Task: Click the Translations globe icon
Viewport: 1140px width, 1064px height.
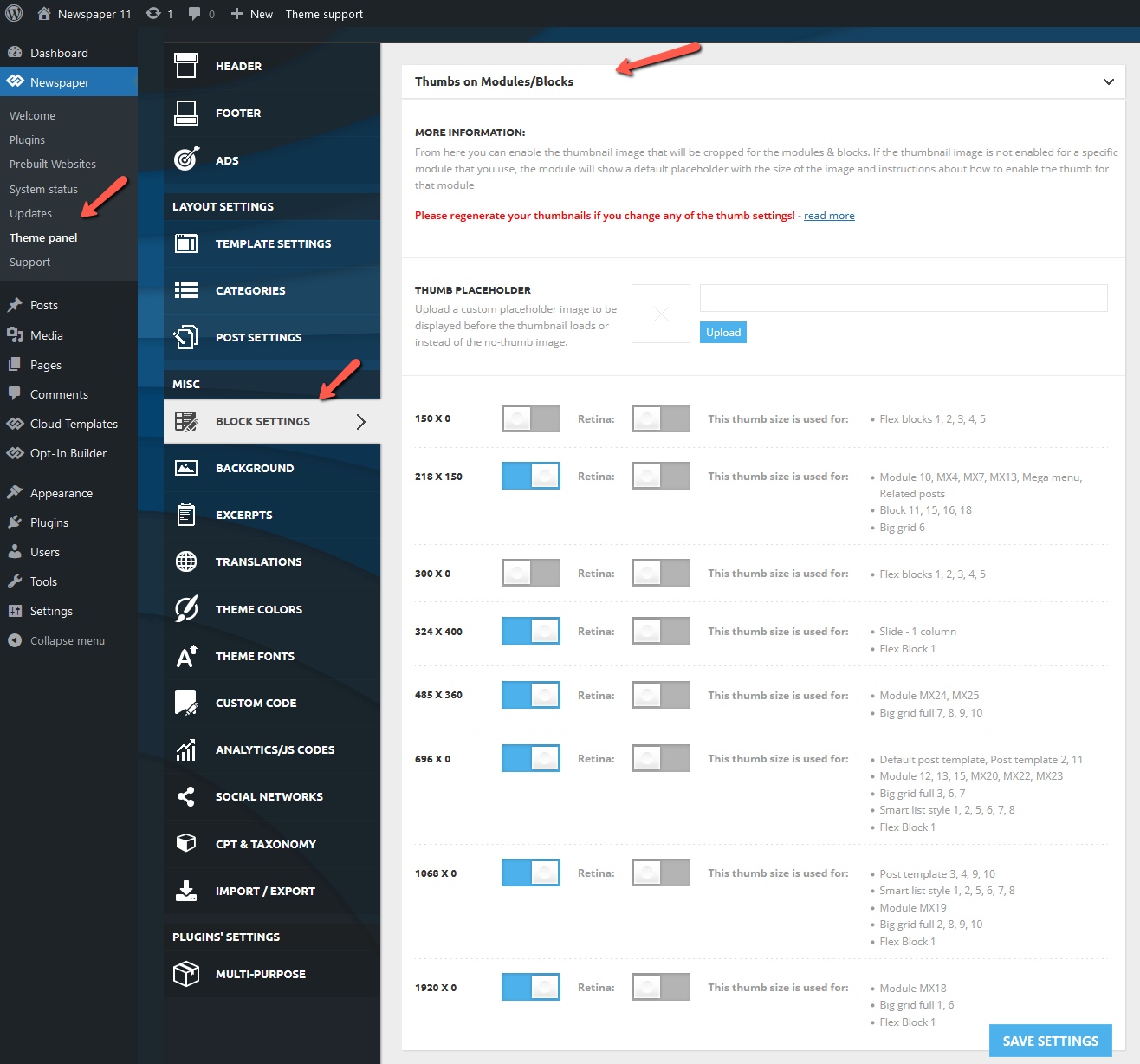Action: (186, 561)
